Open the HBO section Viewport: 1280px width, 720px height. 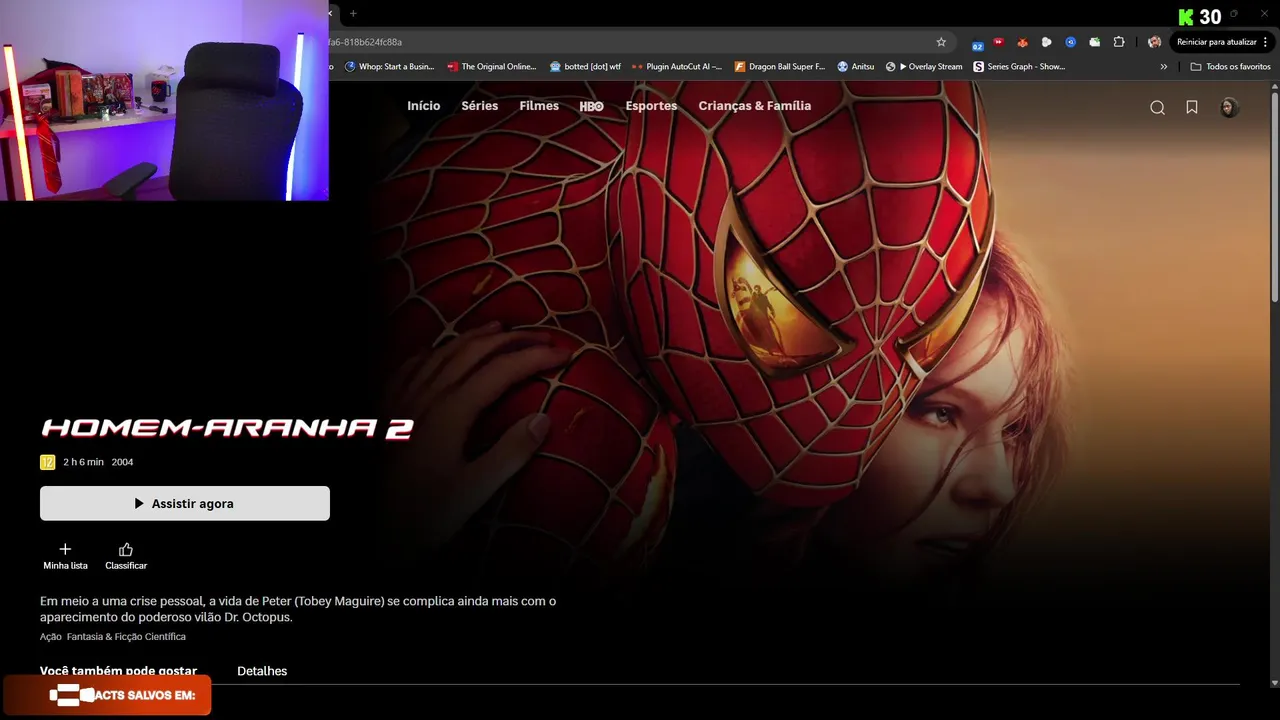[591, 106]
